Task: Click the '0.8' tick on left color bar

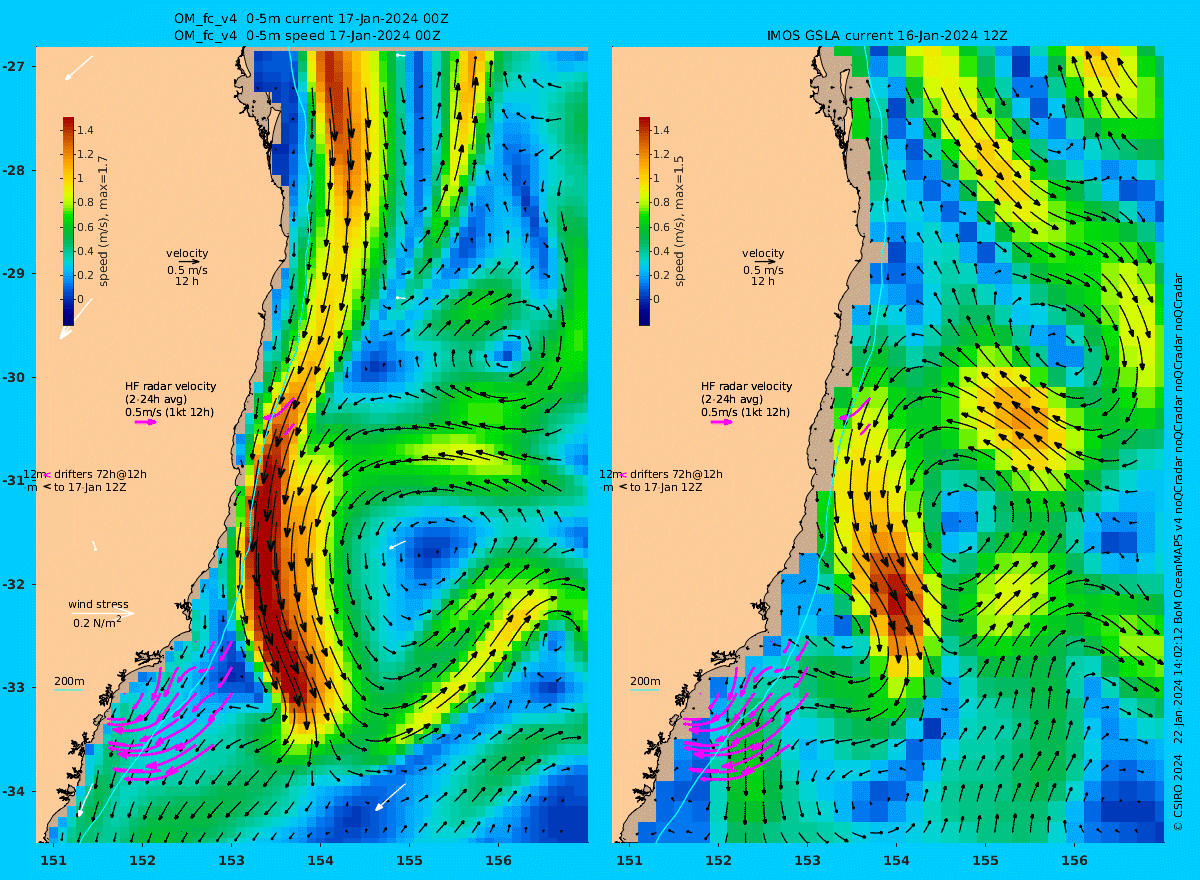Action: tap(85, 202)
